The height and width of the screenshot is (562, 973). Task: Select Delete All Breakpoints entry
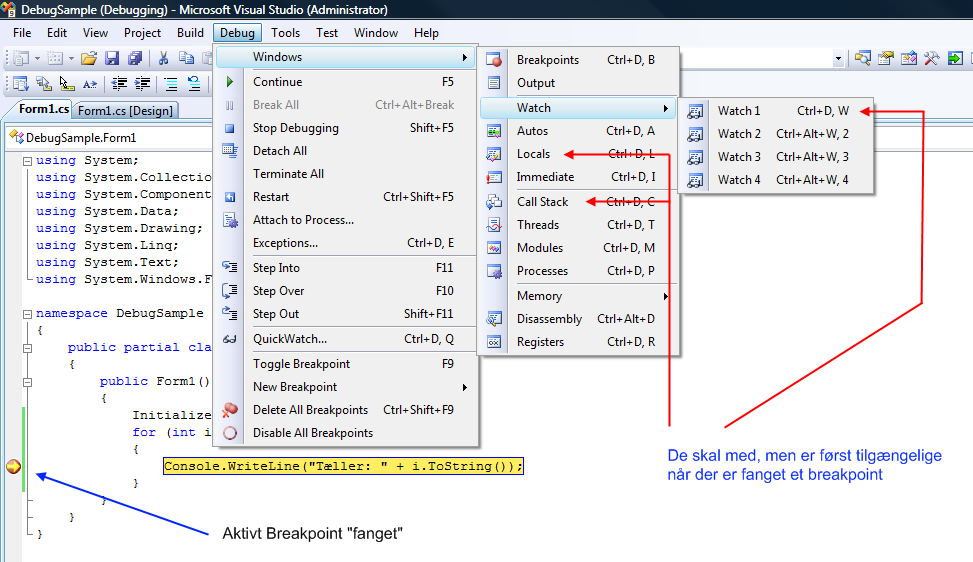click(x=346, y=409)
